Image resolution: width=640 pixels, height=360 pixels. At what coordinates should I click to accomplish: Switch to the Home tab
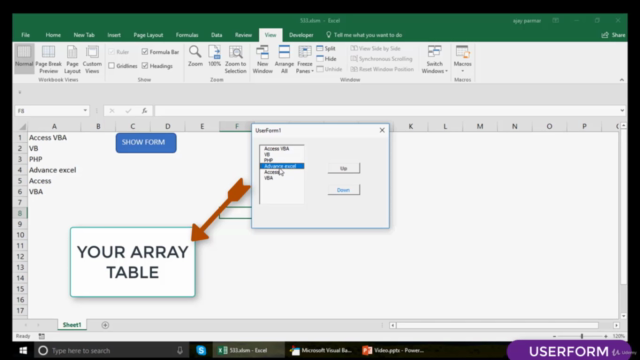point(53,35)
